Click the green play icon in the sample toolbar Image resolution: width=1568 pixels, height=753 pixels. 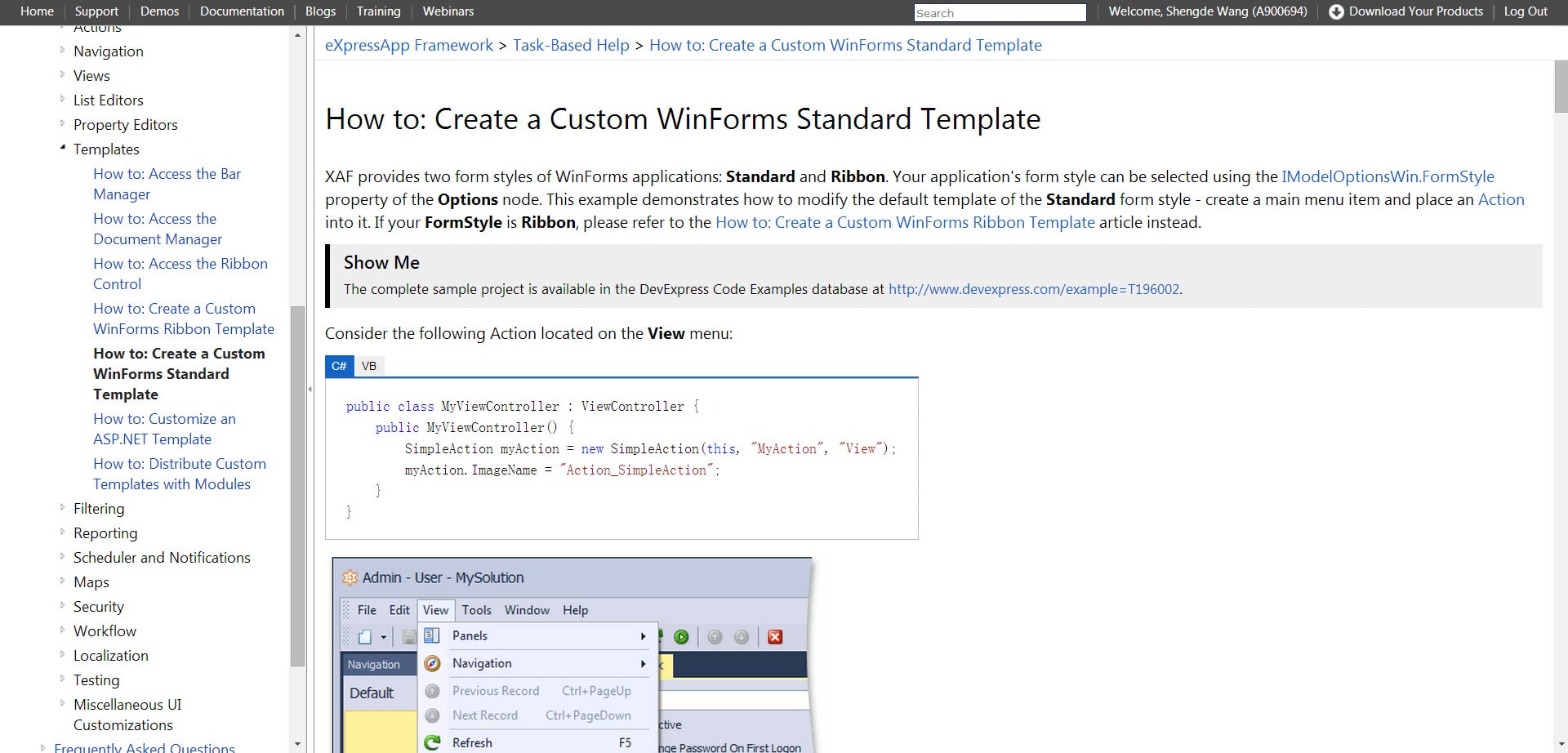tap(681, 637)
